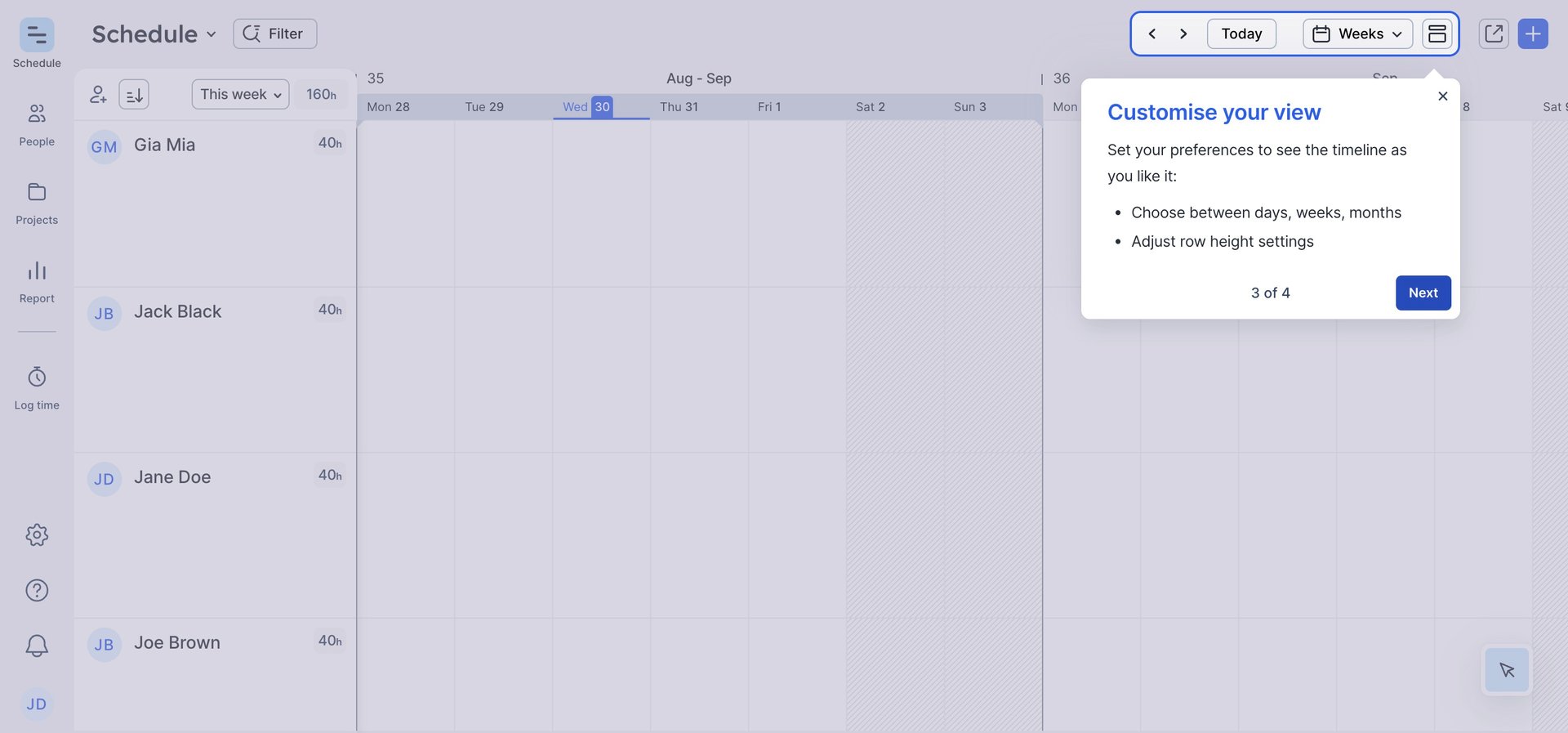Open the Projects page
1568x733 pixels.
pos(37,203)
